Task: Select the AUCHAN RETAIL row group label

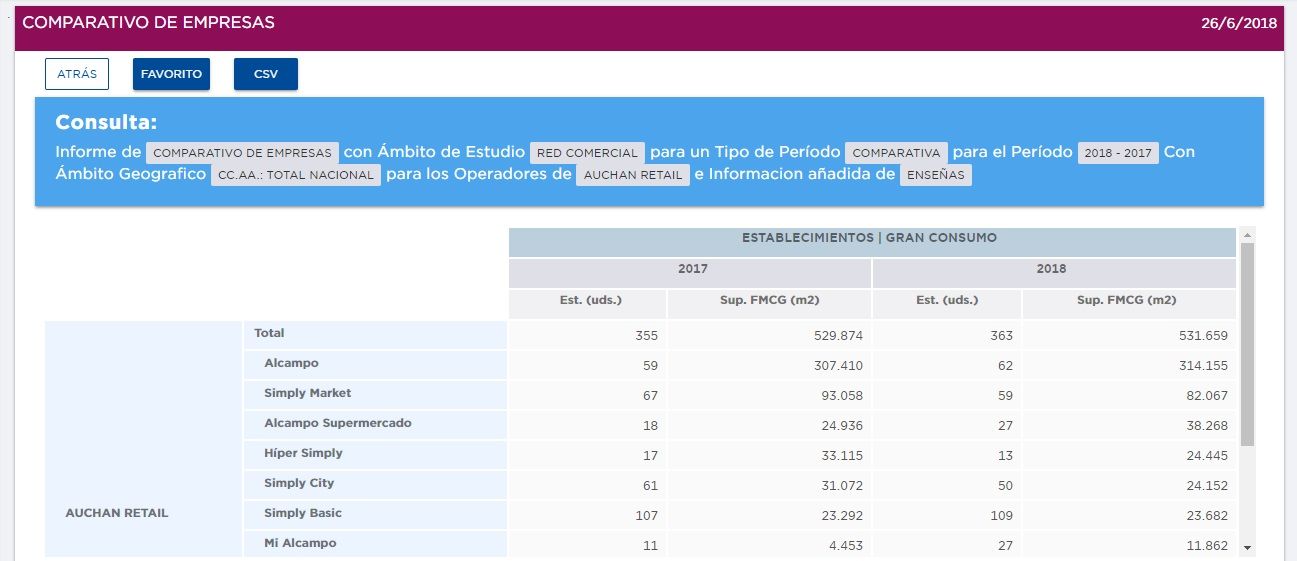Action: [117, 513]
